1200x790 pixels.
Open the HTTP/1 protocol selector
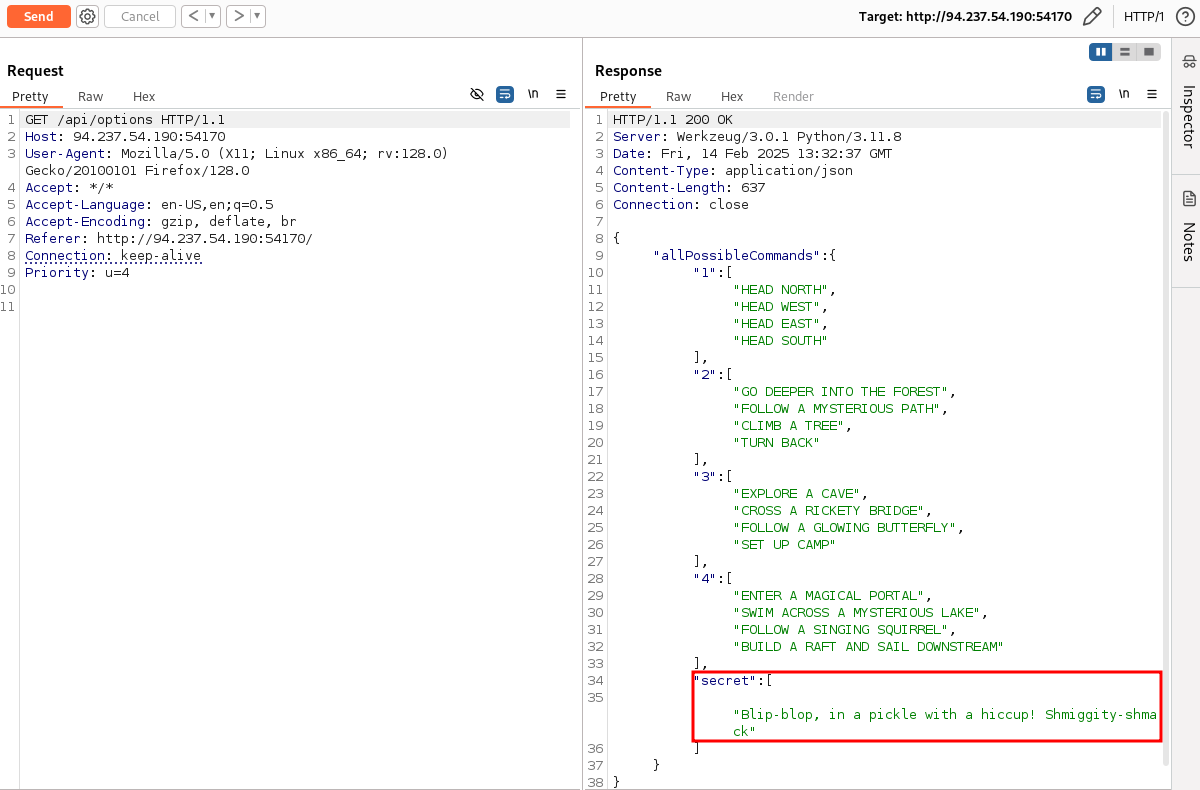coord(1144,16)
